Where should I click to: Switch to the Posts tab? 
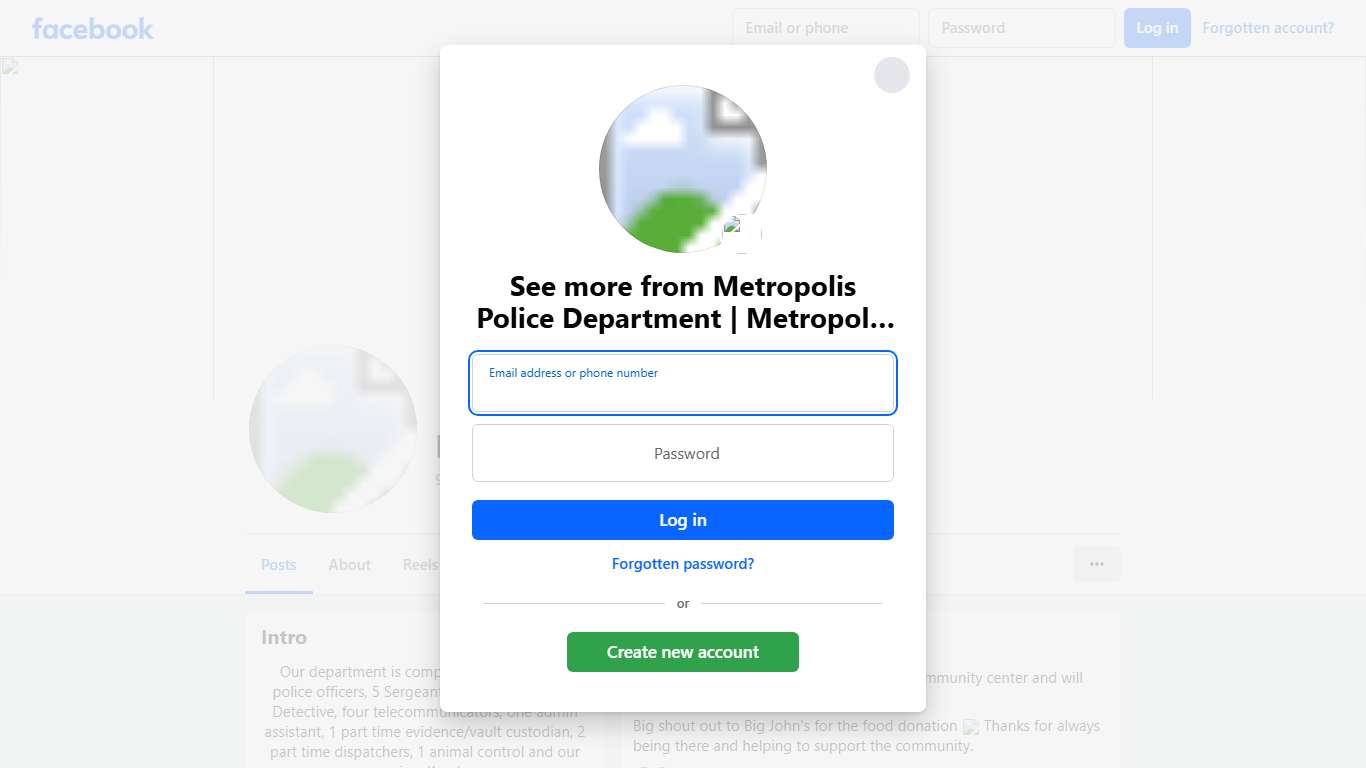[279, 565]
